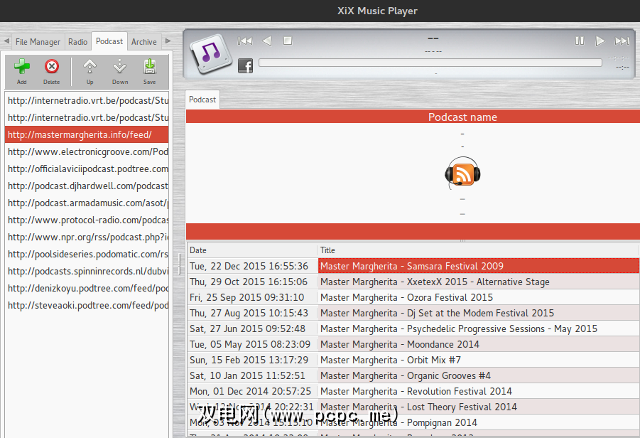Select the podcasts.spinninrecords.nl feed
Image resolution: width=640 pixels, height=438 pixels.
(87, 271)
